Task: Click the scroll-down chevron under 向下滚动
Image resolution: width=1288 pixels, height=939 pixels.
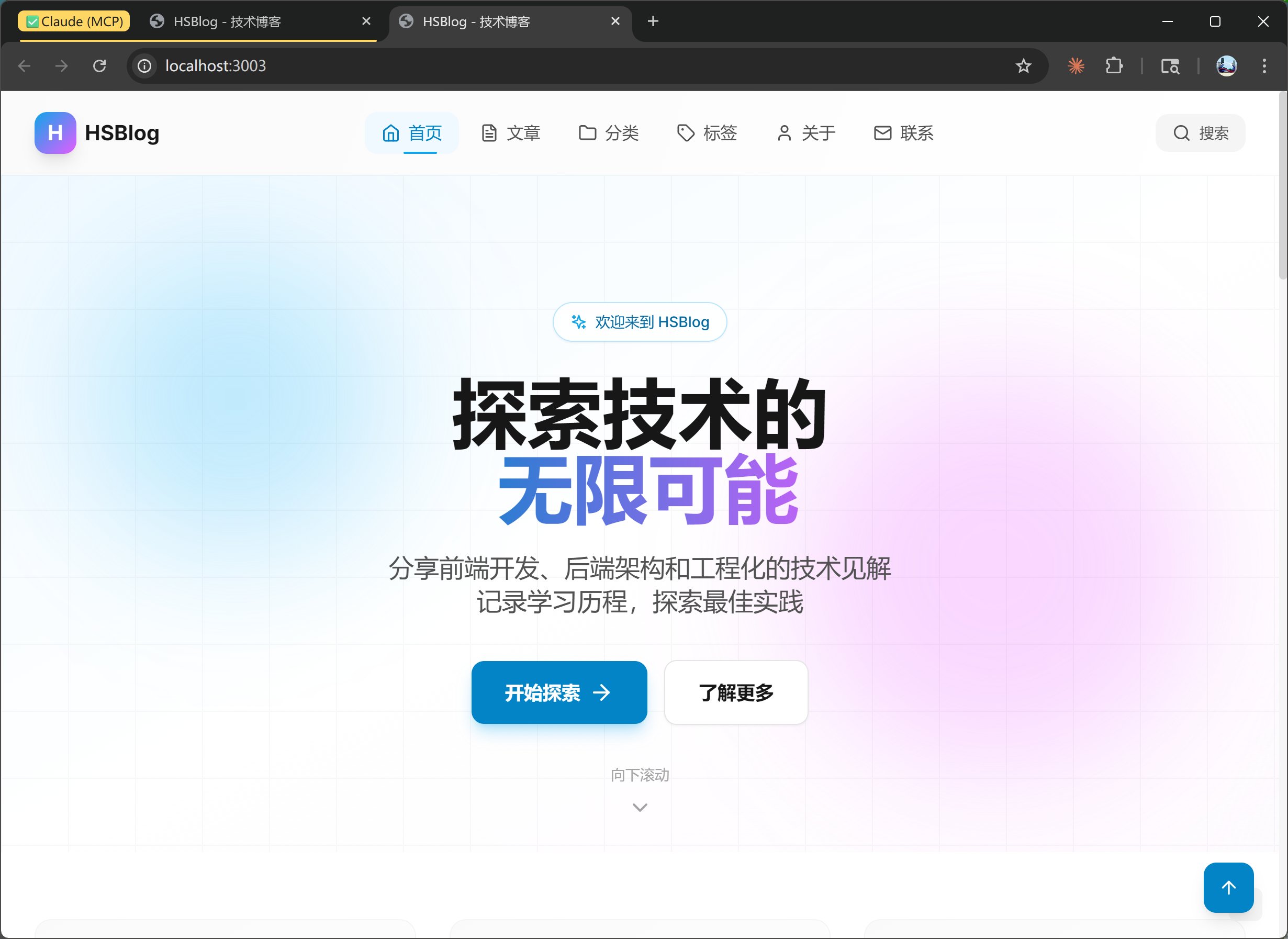Action: point(640,807)
